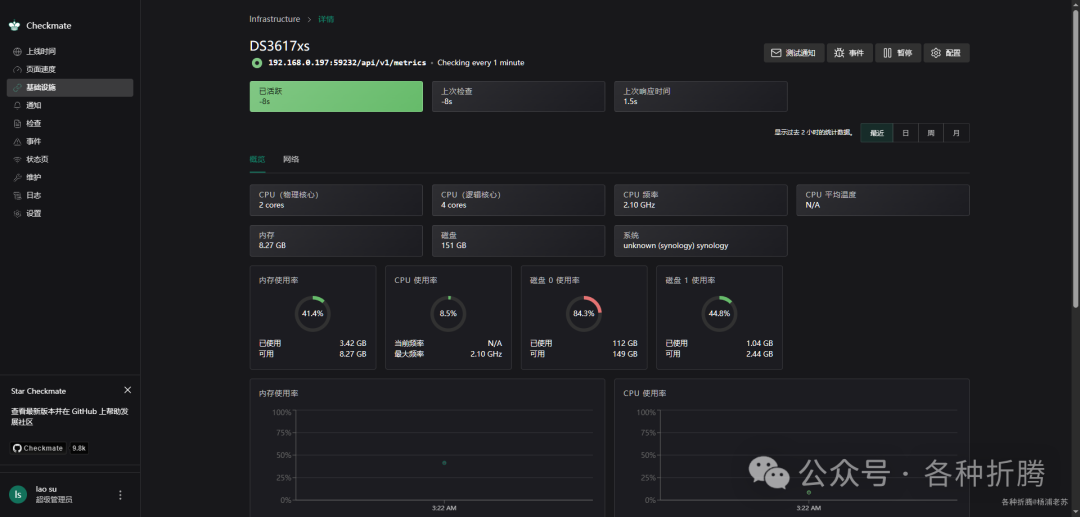Image resolution: width=1080 pixels, height=517 pixels.
Task: Click the Star Checkmate heading
Action: tap(39, 391)
